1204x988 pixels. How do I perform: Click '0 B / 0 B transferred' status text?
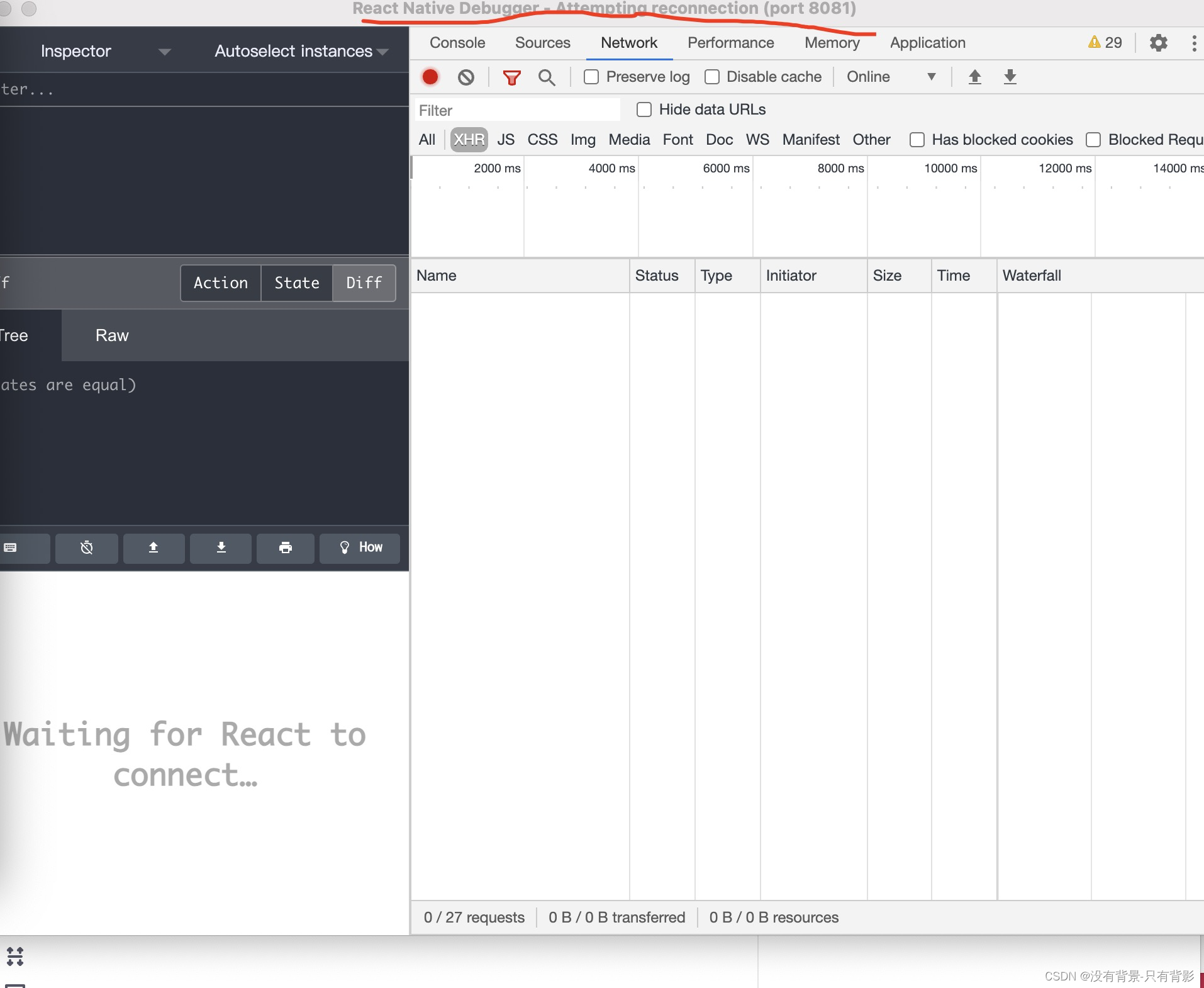click(616, 918)
